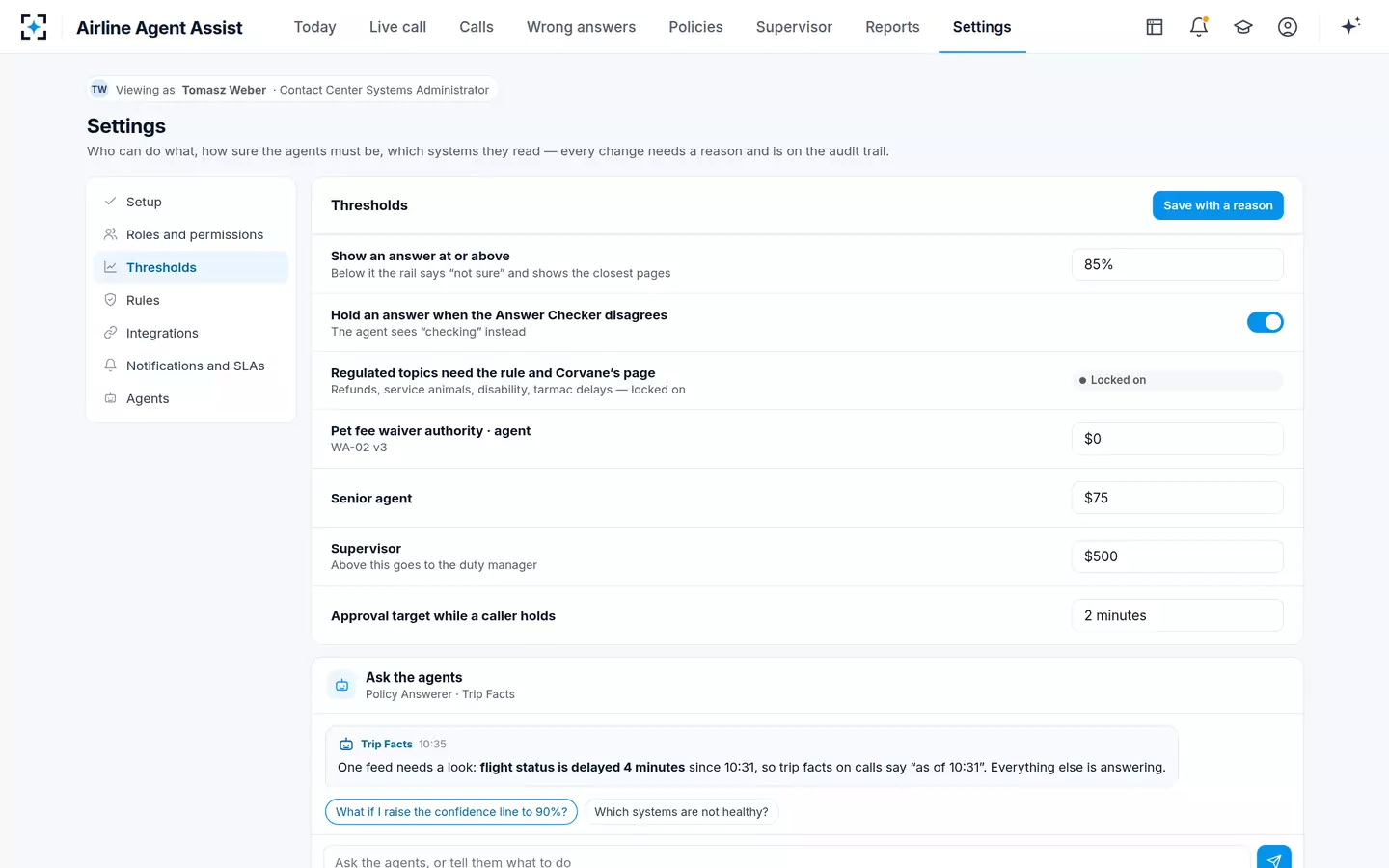Click Which systems are not healthy suggestion
1389x868 pixels.
(x=681, y=812)
